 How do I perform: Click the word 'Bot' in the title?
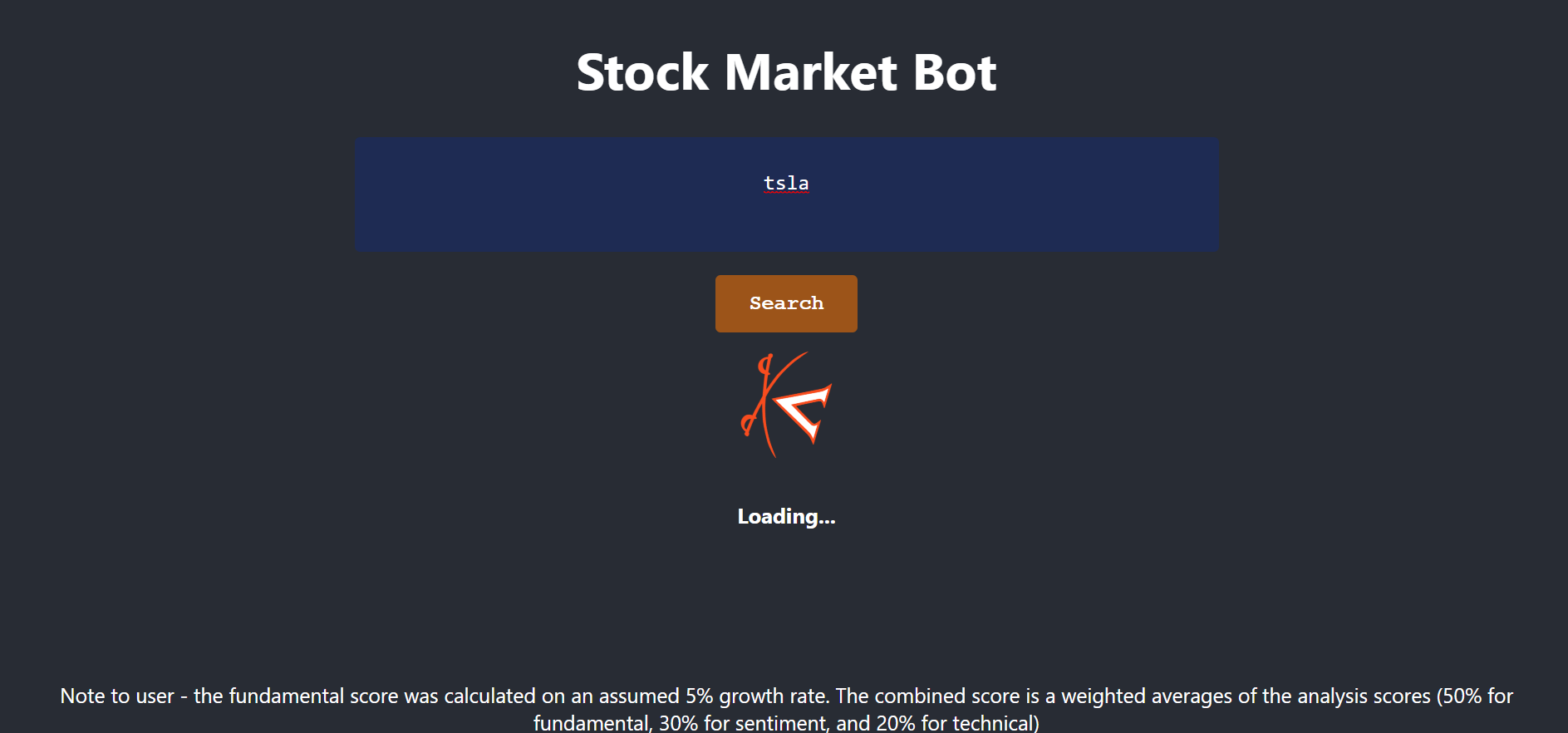tap(954, 72)
